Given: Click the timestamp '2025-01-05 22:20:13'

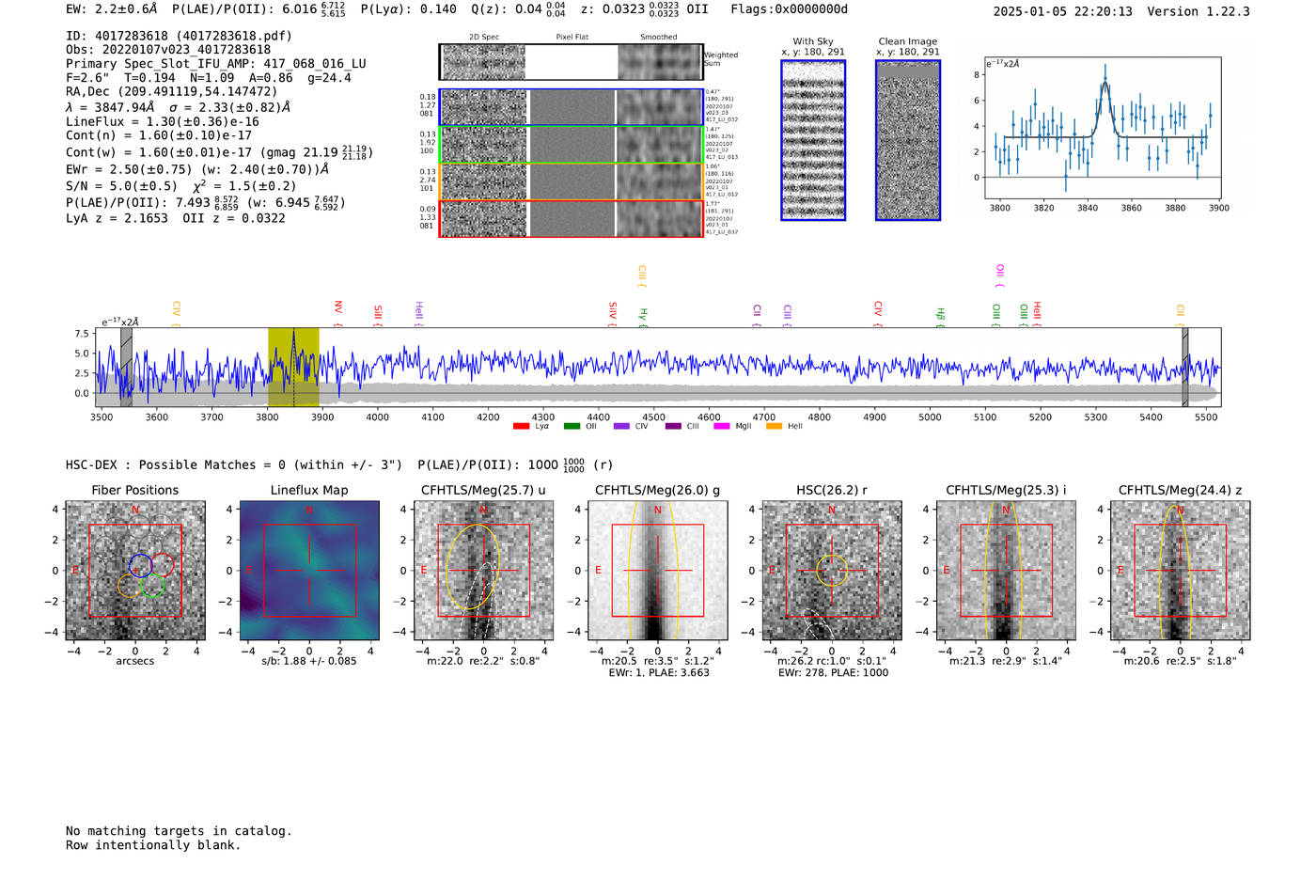Looking at the screenshot, I should coord(1063,11).
